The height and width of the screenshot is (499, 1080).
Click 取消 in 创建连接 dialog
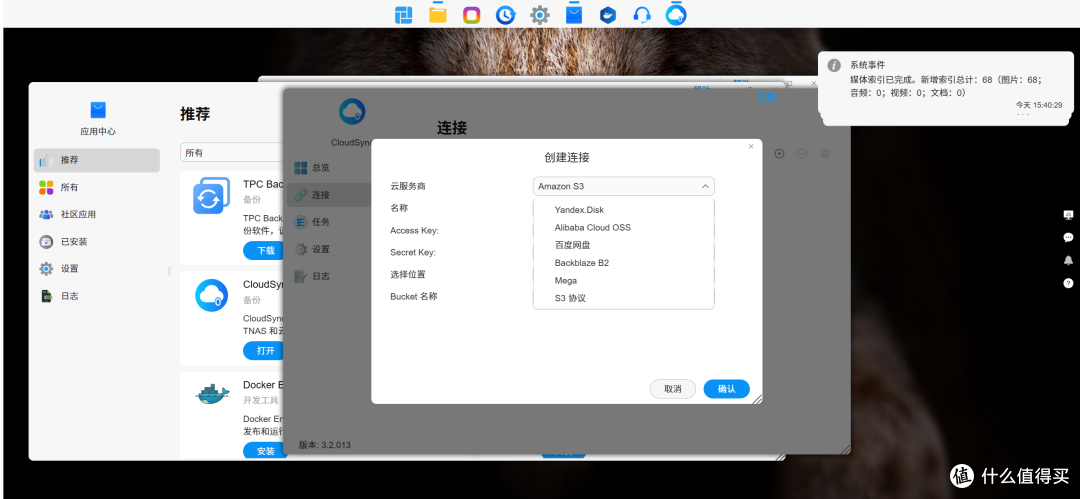click(673, 389)
